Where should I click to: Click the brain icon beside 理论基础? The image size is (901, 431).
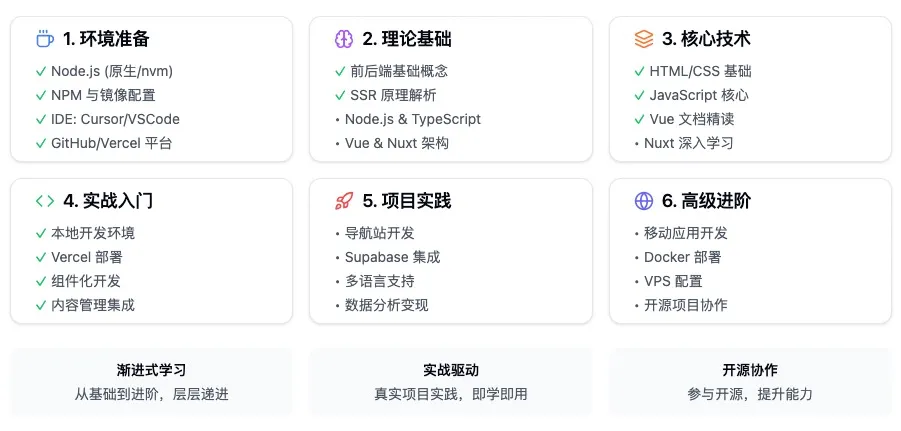coord(344,39)
